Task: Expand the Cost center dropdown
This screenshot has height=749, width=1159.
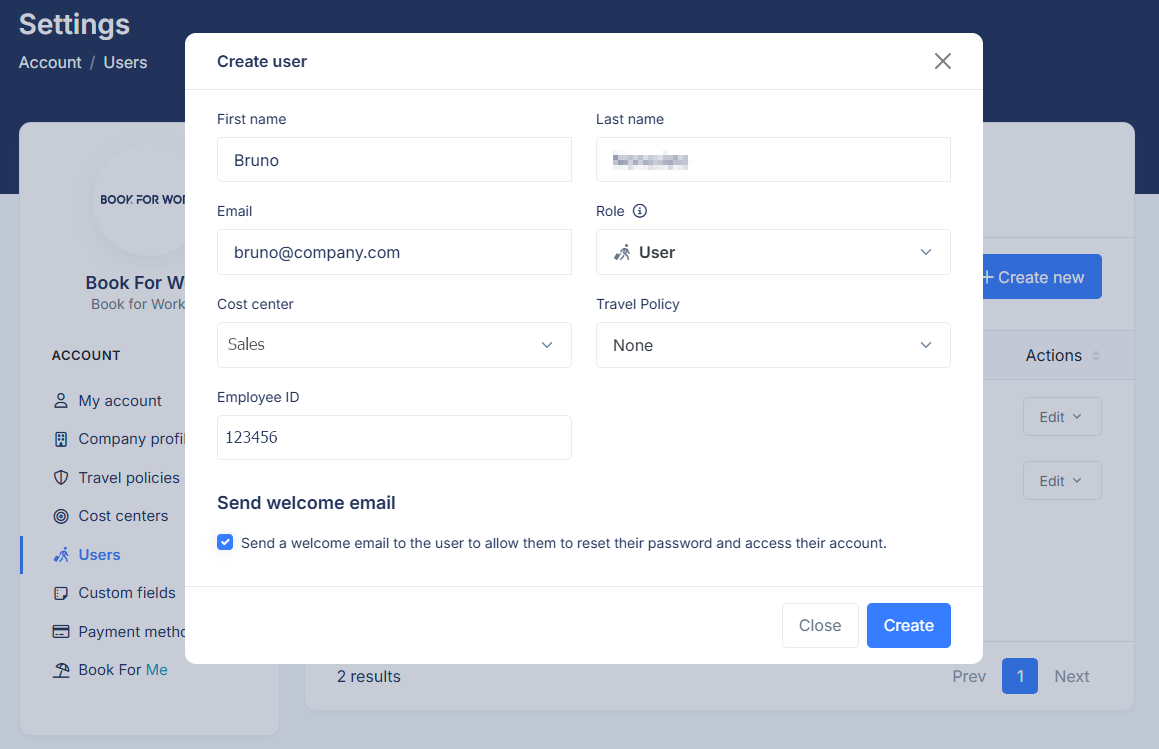Action: [x=394, y=345]
